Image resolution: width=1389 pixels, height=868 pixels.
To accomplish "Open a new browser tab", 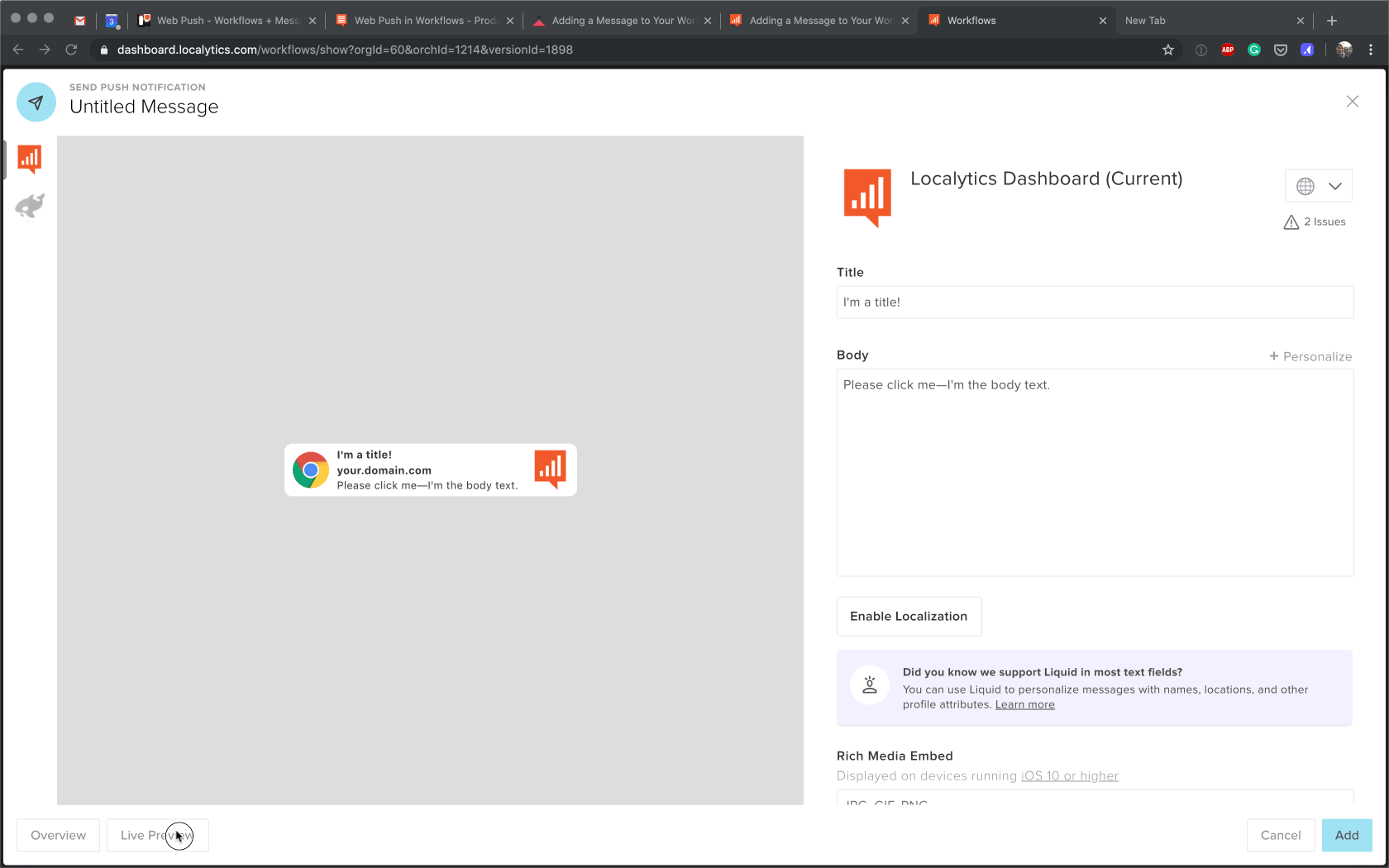I will [x=1331, y=21].
